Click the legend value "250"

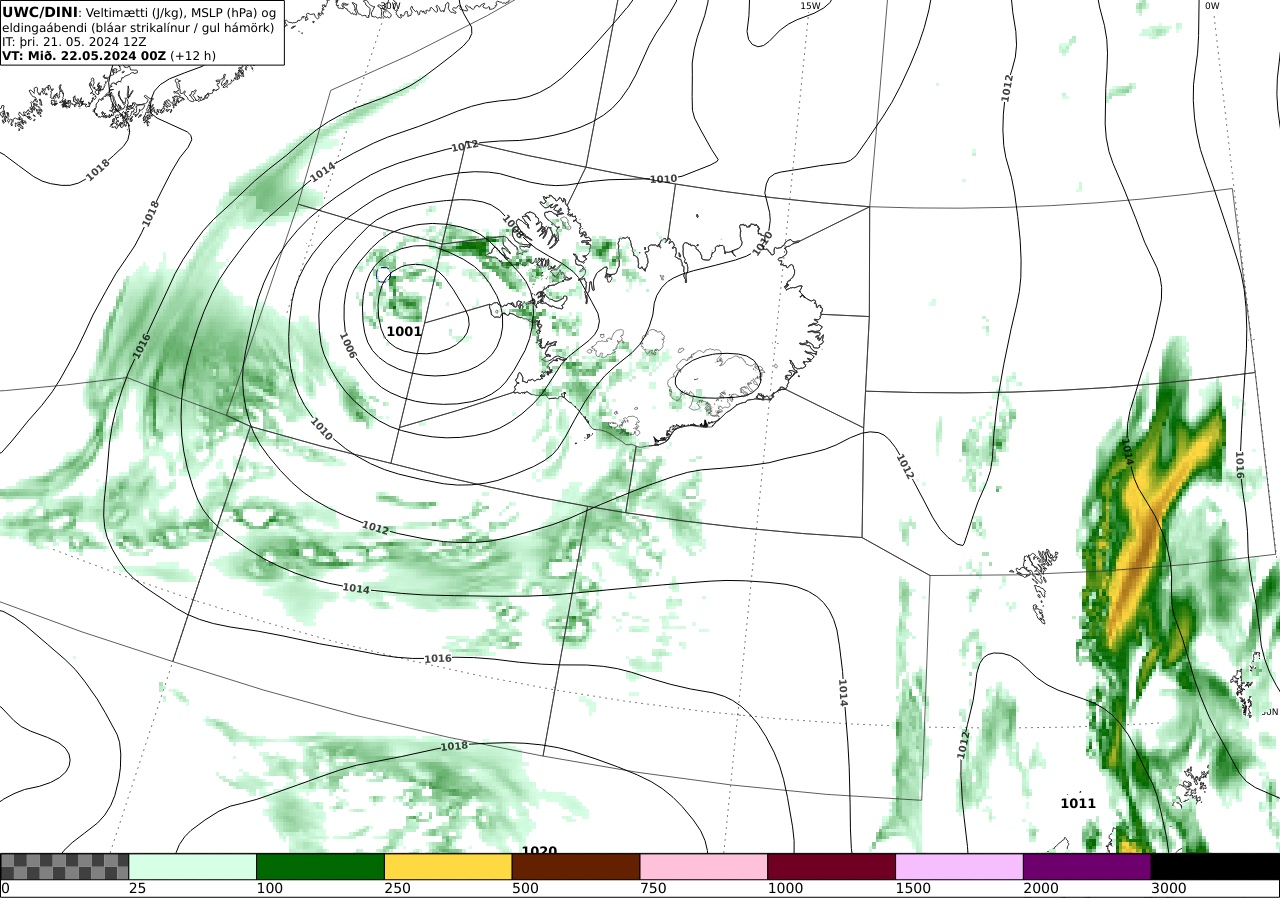[397, 888]
